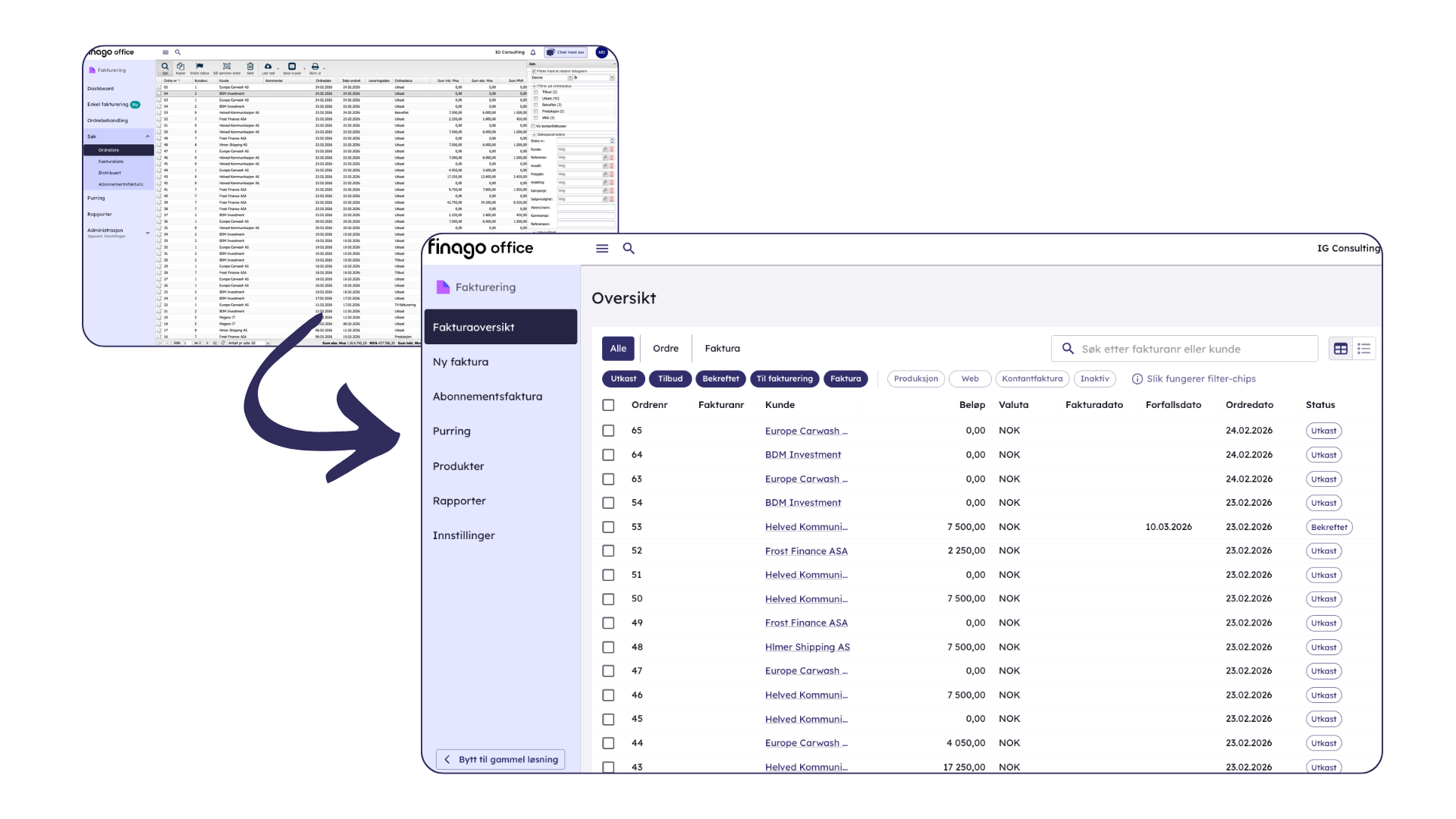Viewport: 1456px width, 819px height.
Task: Check the box for order 44
Action: (x=608, y=743)
